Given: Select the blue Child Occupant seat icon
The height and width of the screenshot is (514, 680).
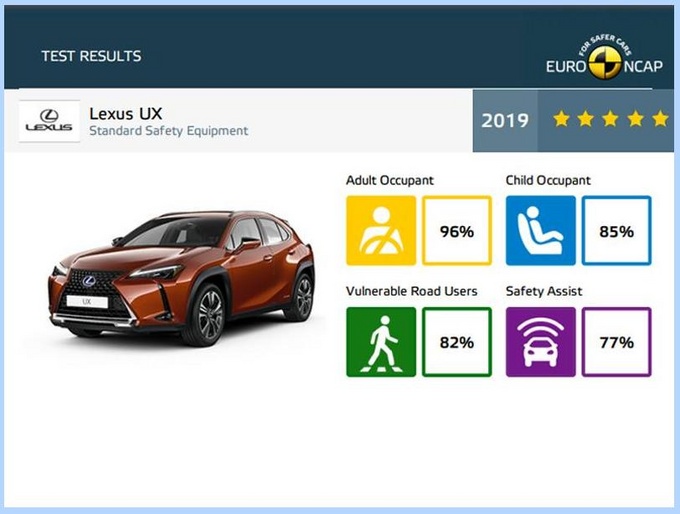Looking at the screenshot, I should point(540,230).
